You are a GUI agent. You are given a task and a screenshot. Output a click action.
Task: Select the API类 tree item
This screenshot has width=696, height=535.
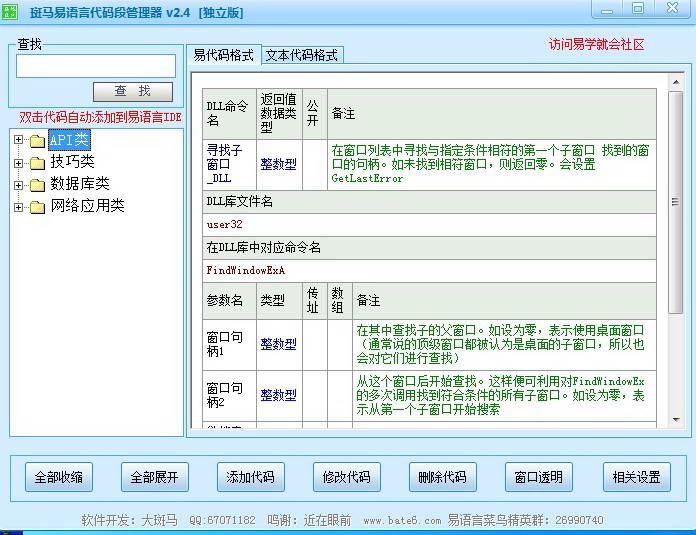[69, 140]
